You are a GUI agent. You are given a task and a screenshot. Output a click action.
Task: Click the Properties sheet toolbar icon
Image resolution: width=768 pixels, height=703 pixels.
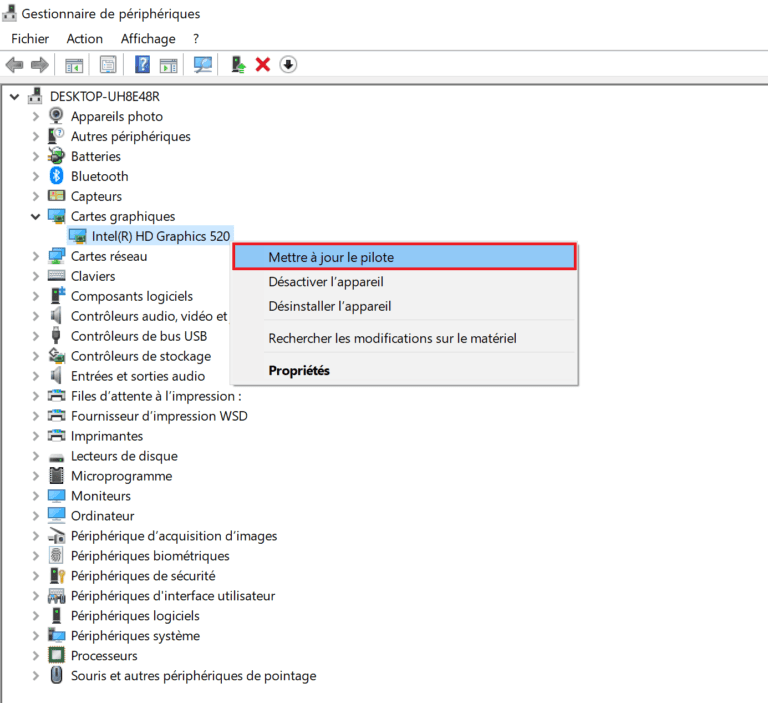108,65
